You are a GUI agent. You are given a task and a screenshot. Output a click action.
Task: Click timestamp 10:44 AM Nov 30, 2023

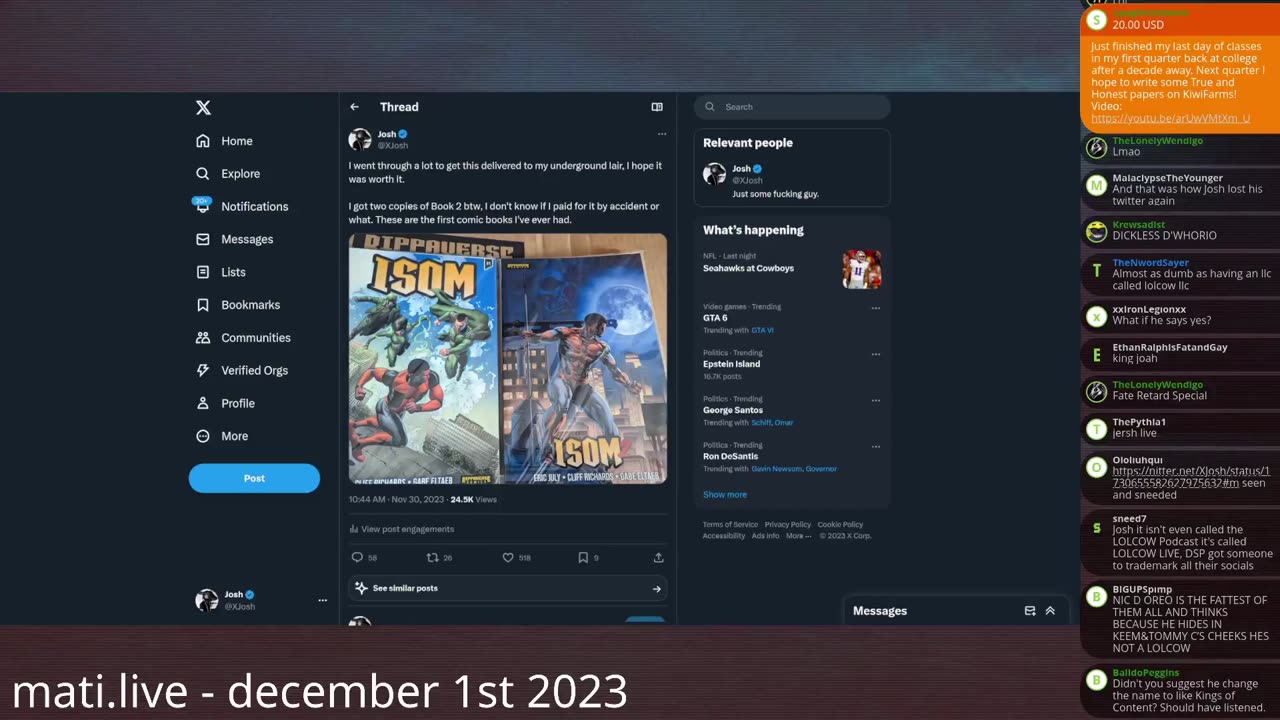[x=397, y=499]
